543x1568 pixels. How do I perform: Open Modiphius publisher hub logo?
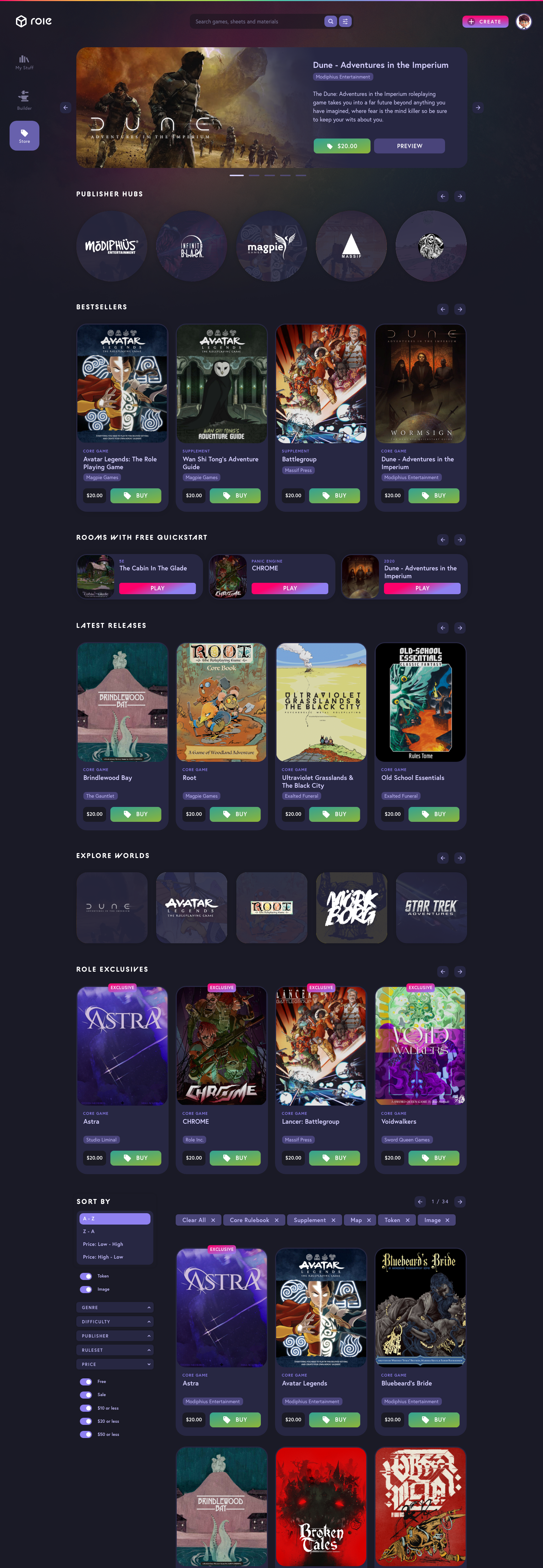[x=112, y=246]
